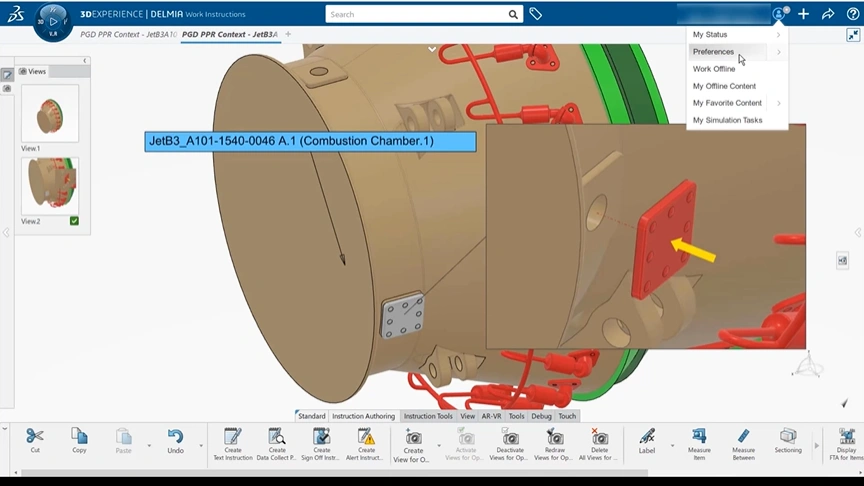Switch to the Debug tab

tap(541, 416)
